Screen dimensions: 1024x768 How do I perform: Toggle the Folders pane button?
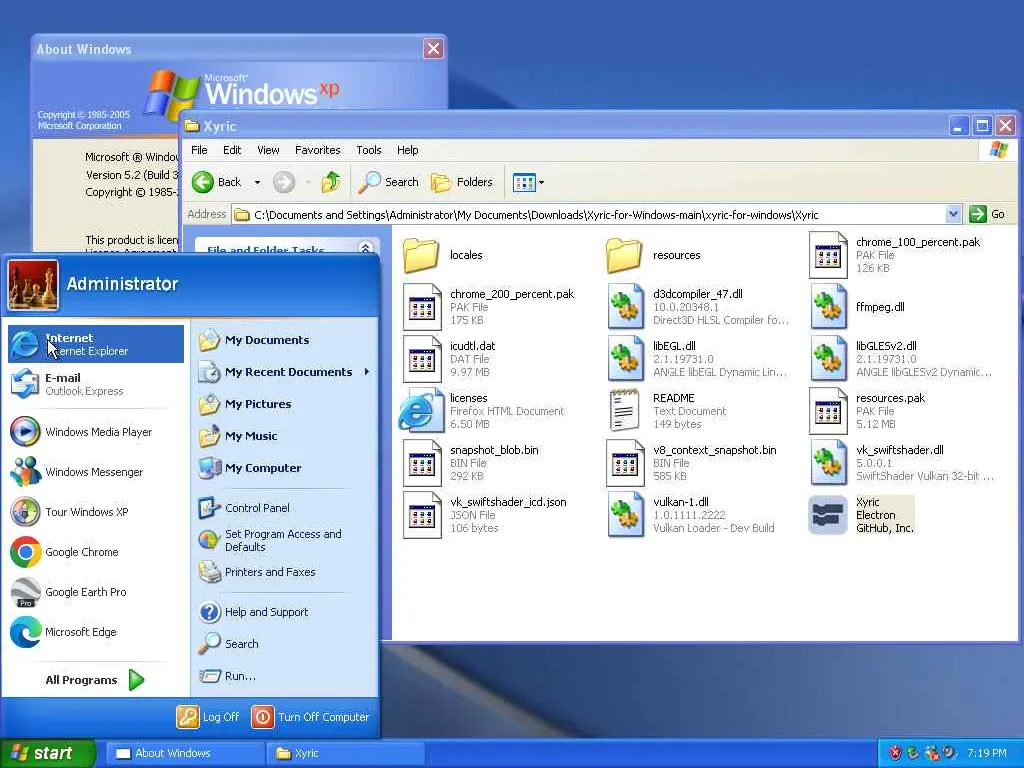click(x=462, y=182)
